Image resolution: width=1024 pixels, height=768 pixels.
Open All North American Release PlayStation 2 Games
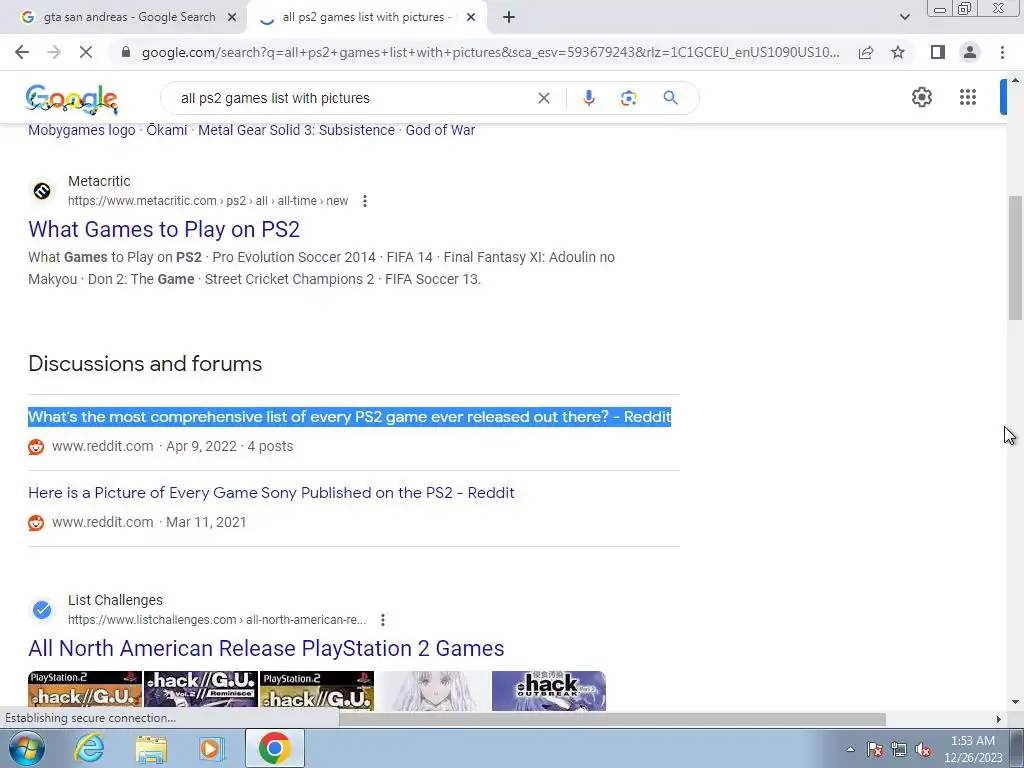(x=266, y=648)
